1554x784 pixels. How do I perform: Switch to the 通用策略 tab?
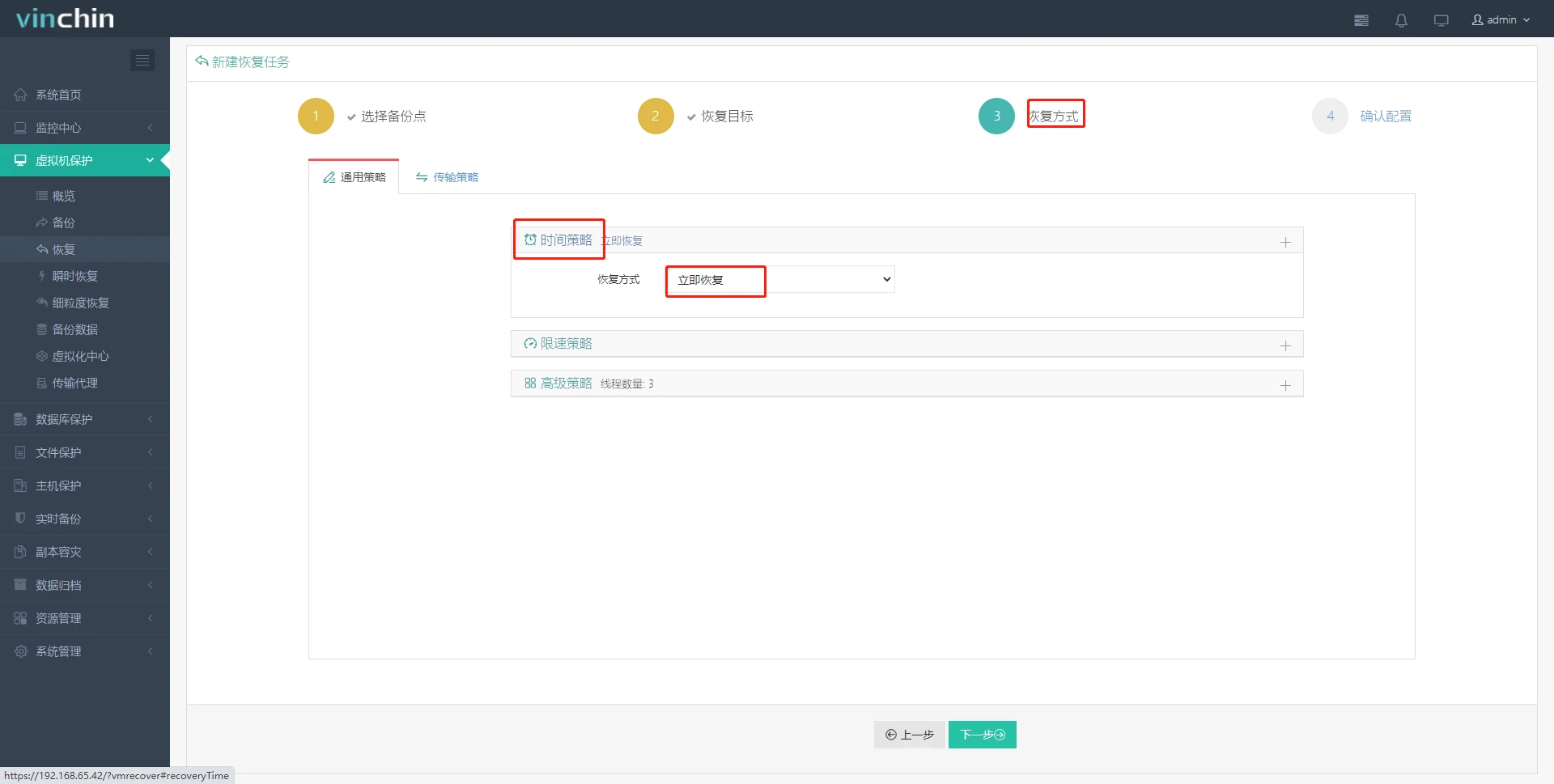click(x=354, y=177)
